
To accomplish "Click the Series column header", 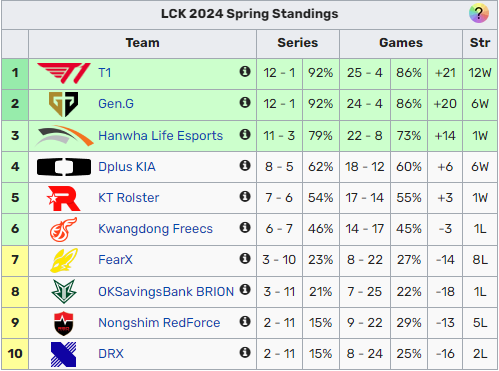I will click(298, 43).
